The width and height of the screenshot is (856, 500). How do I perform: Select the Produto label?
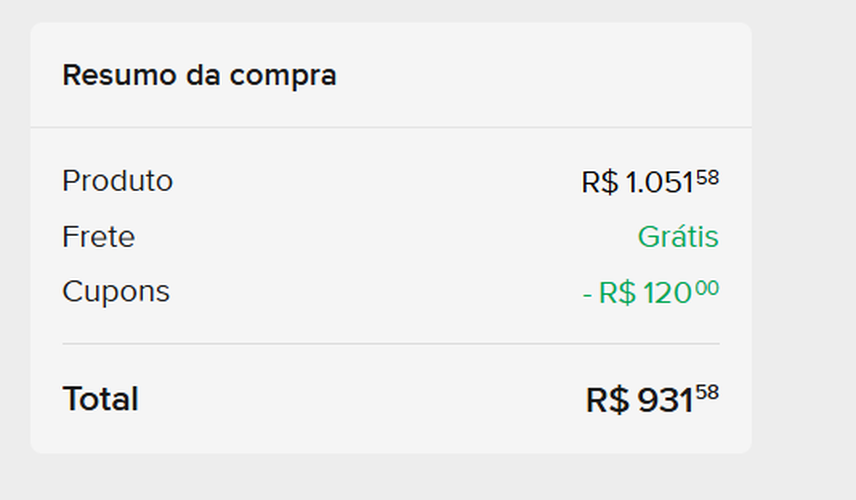tap(117, 181)
